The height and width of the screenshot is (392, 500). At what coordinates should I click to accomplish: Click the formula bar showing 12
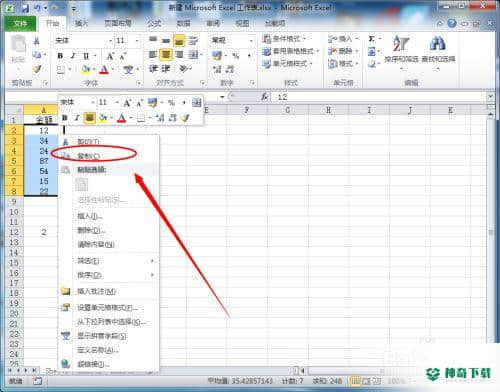379,97
